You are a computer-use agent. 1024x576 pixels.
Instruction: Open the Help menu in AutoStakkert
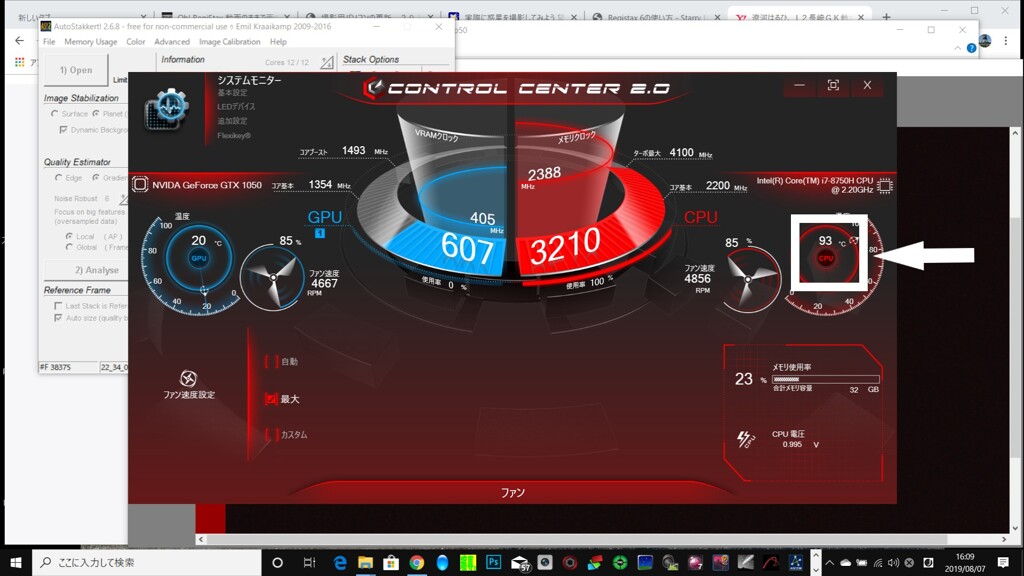[x=278, y=42]
